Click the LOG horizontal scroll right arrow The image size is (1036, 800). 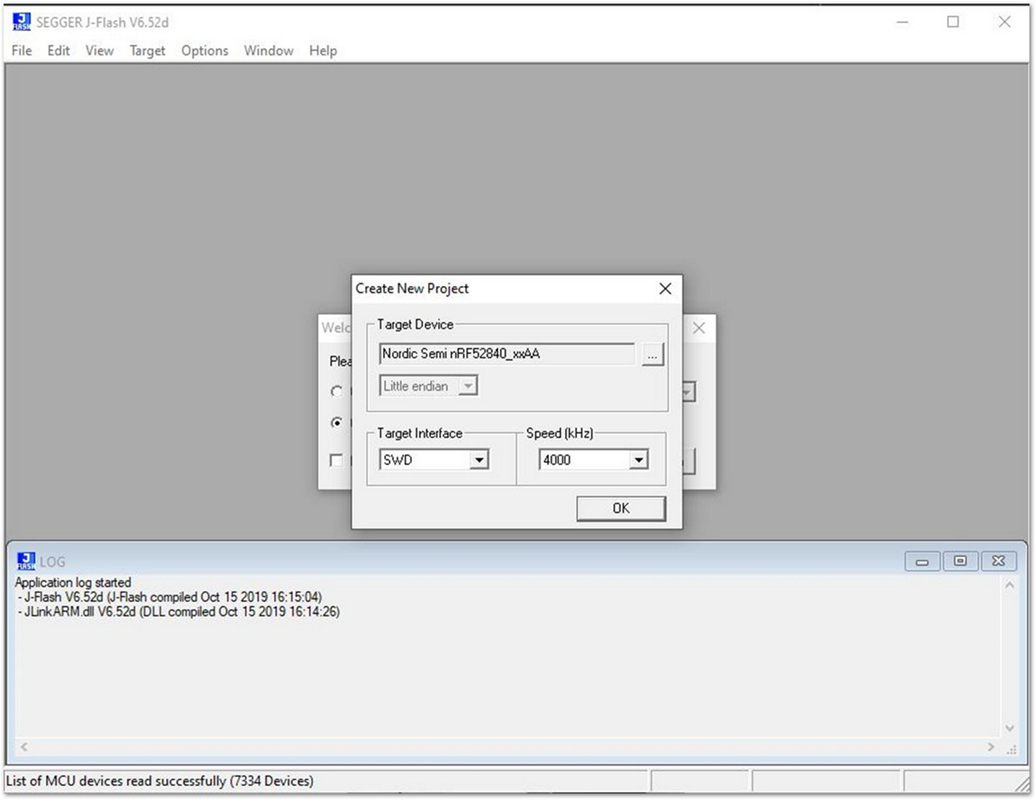coord(991,747)
